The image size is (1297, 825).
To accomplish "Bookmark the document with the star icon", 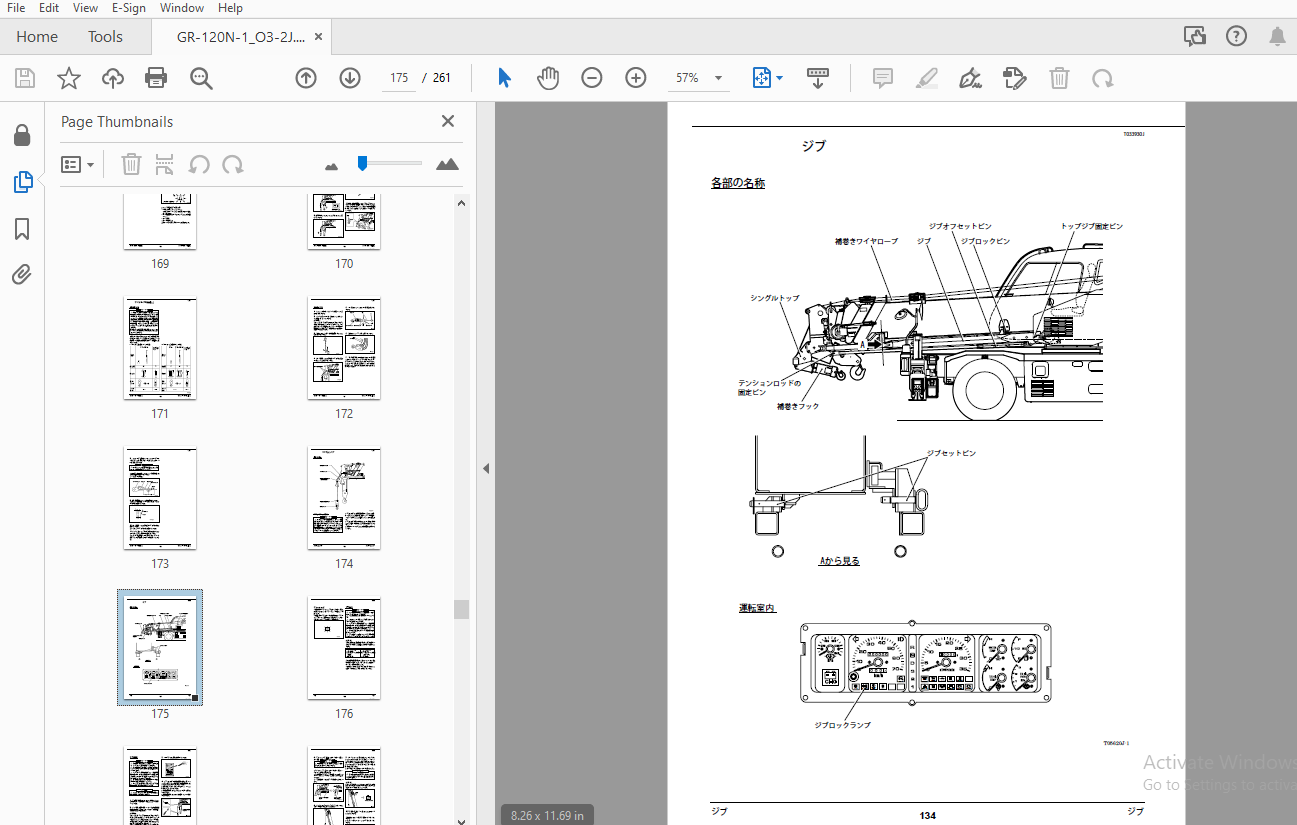I will tap(69, 78).
